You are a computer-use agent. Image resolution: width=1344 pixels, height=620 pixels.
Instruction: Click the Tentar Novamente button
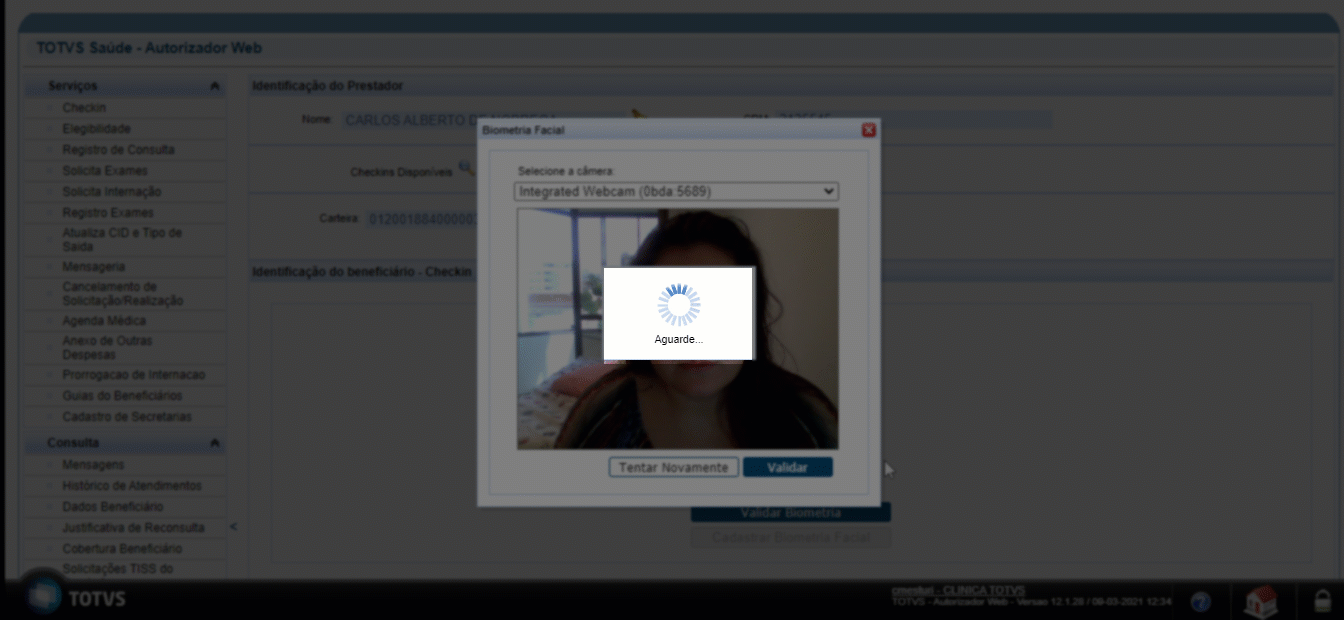click(x=674, y=467)
